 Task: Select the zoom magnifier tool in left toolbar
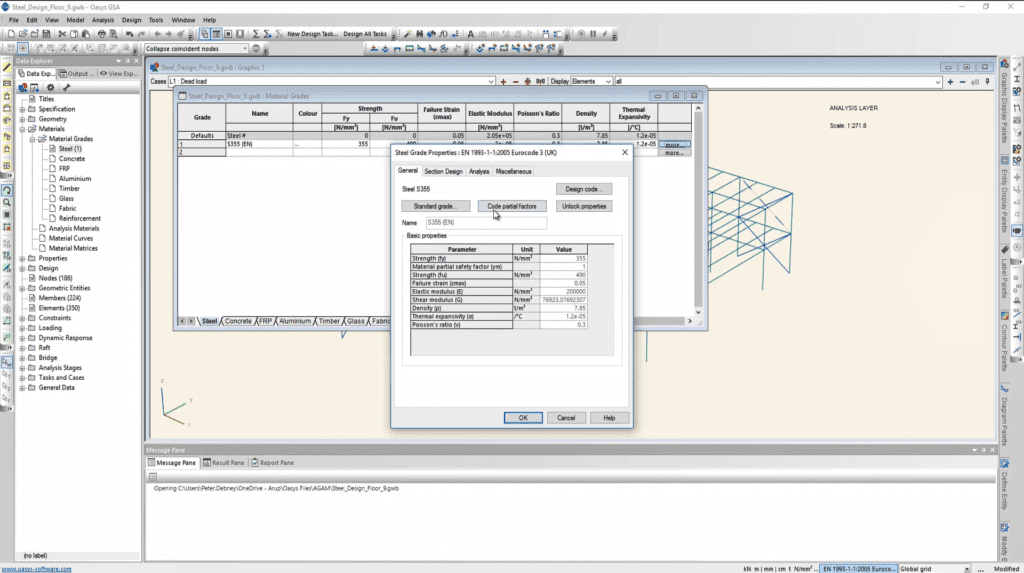coord(7,203)
